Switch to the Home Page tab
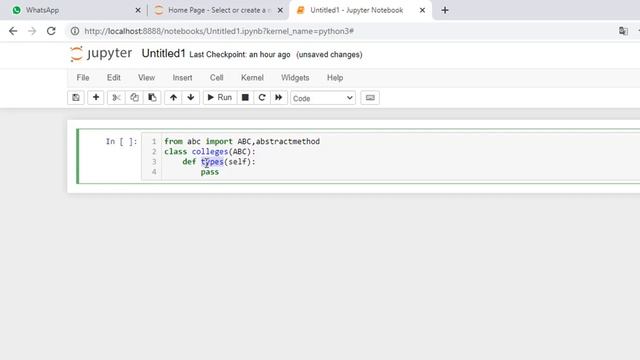 point(219,10)
